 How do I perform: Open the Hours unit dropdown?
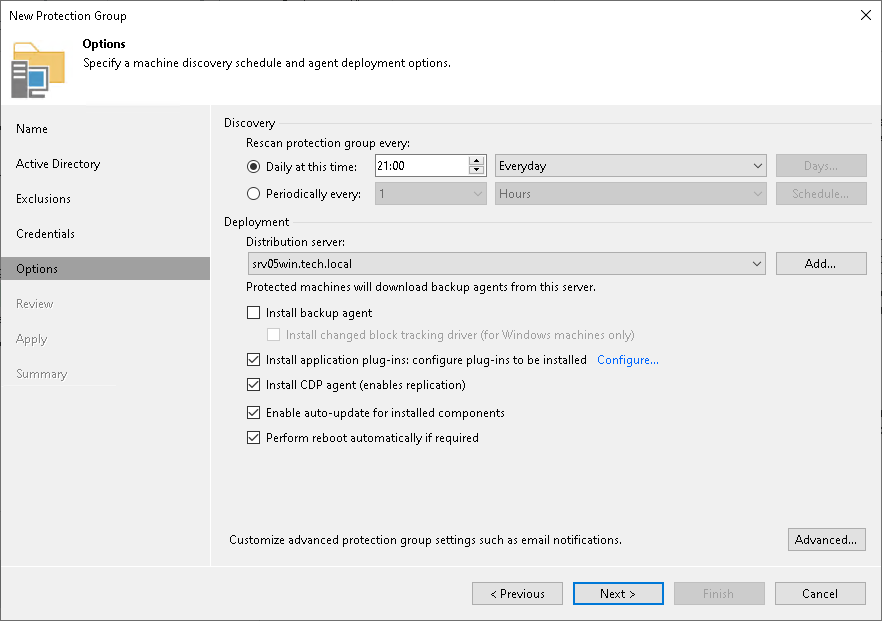pos(631,194)
